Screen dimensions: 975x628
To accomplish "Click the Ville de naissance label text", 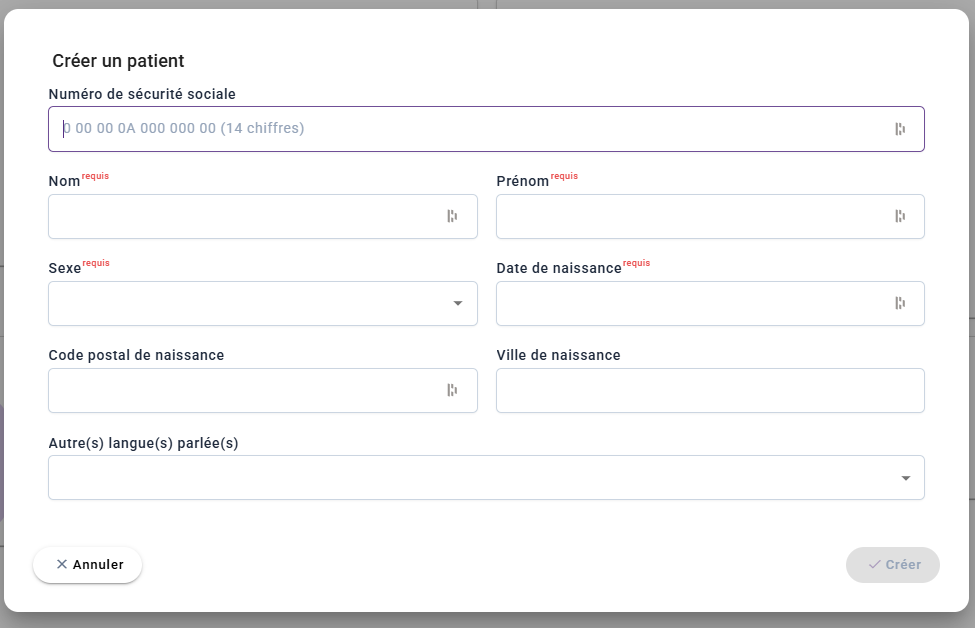I will 558,355.
